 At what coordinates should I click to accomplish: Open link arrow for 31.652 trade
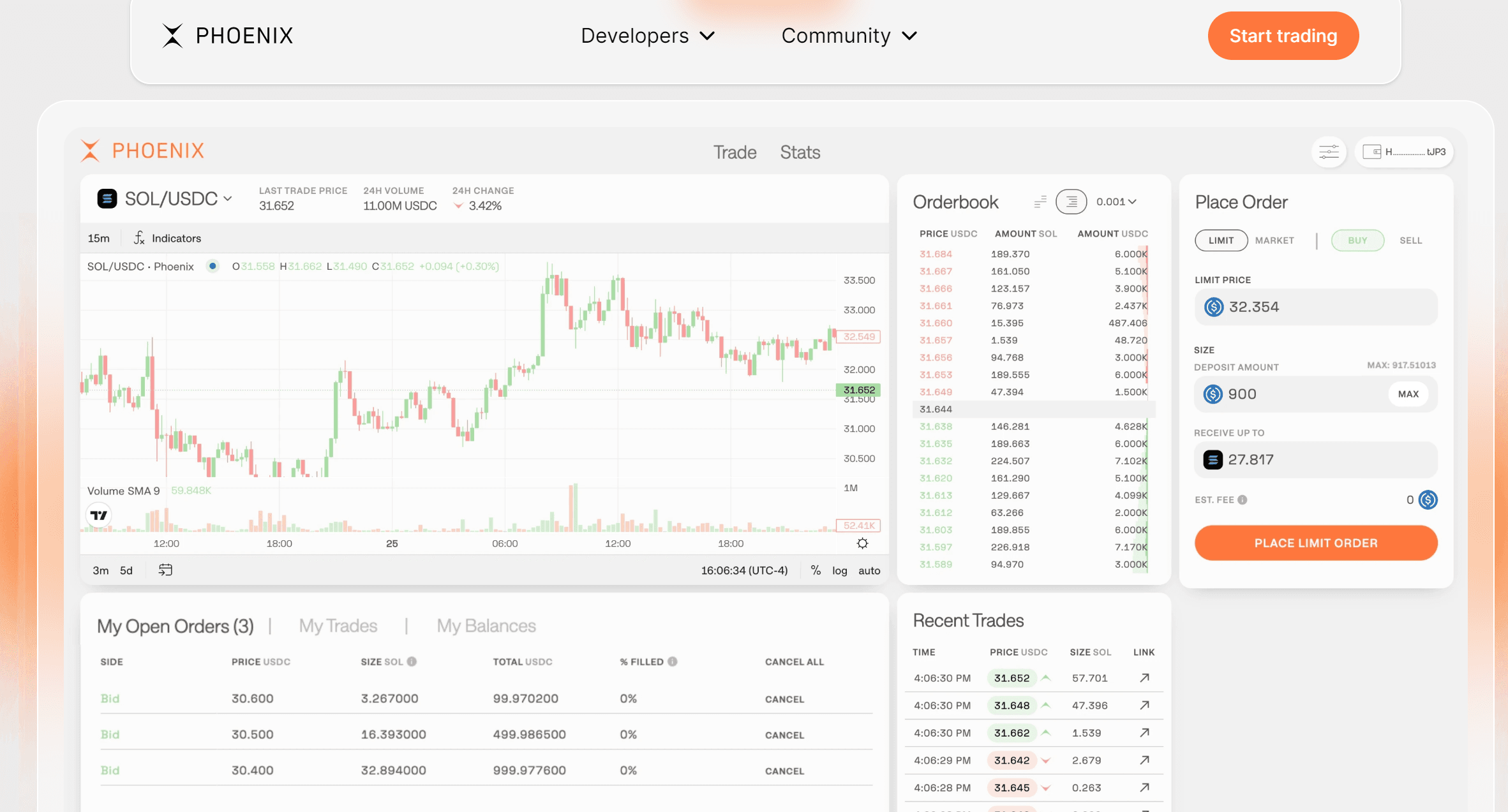(x=1144, y=677)
